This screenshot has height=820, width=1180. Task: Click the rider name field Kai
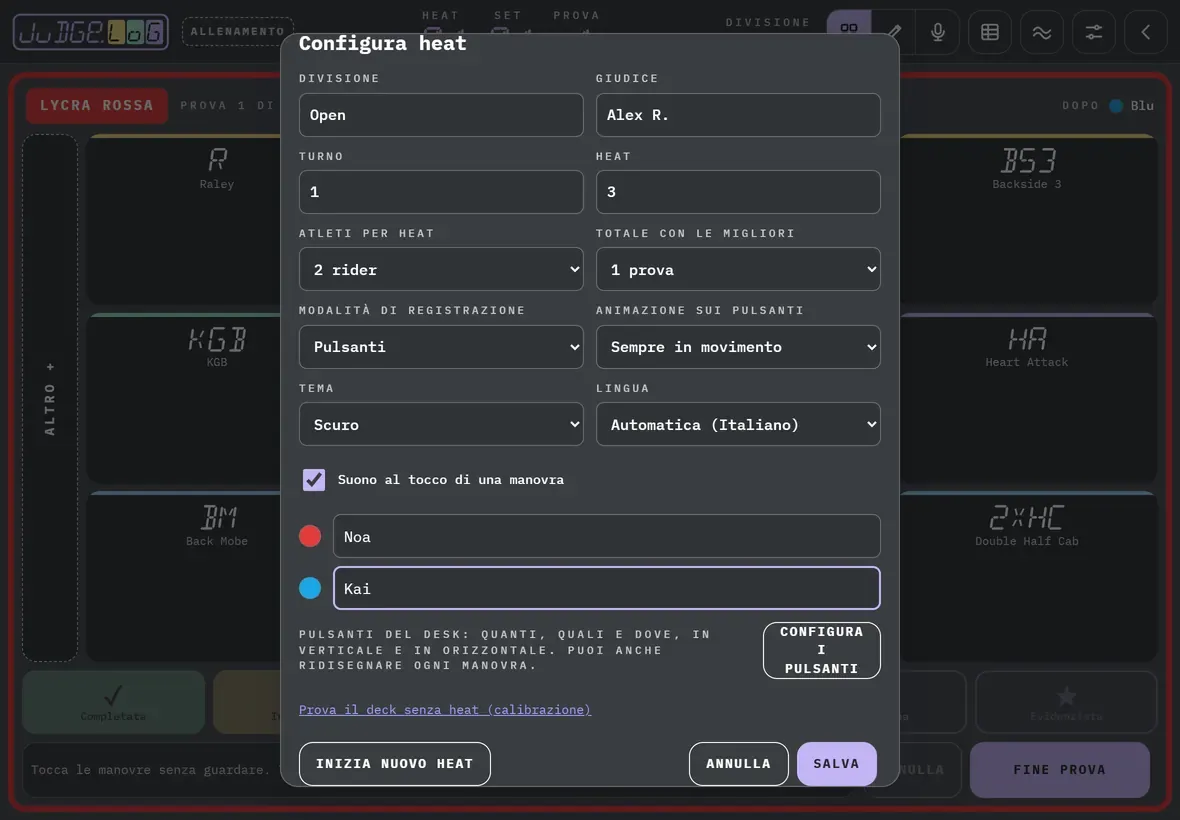click(x=607, y=588)
